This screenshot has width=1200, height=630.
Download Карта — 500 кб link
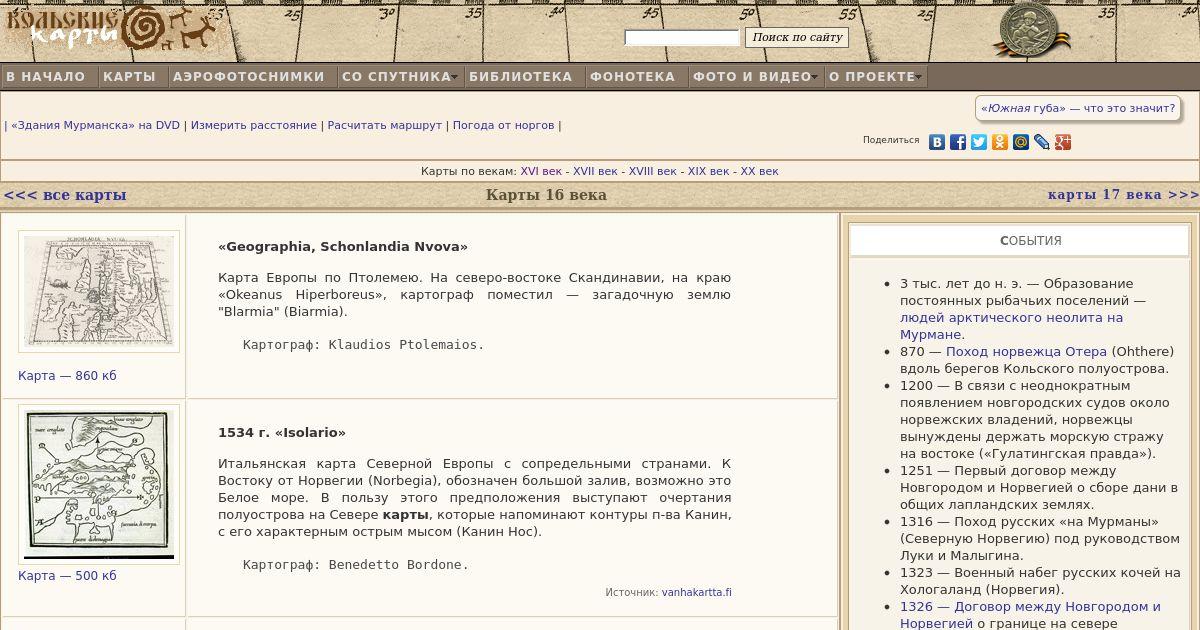(67, 576)
